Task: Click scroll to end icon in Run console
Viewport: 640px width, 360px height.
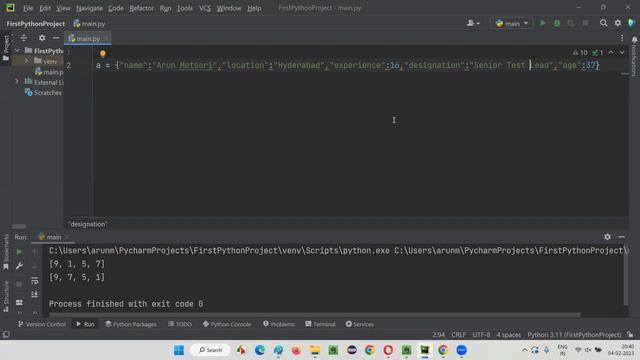Action: point(34,294)
